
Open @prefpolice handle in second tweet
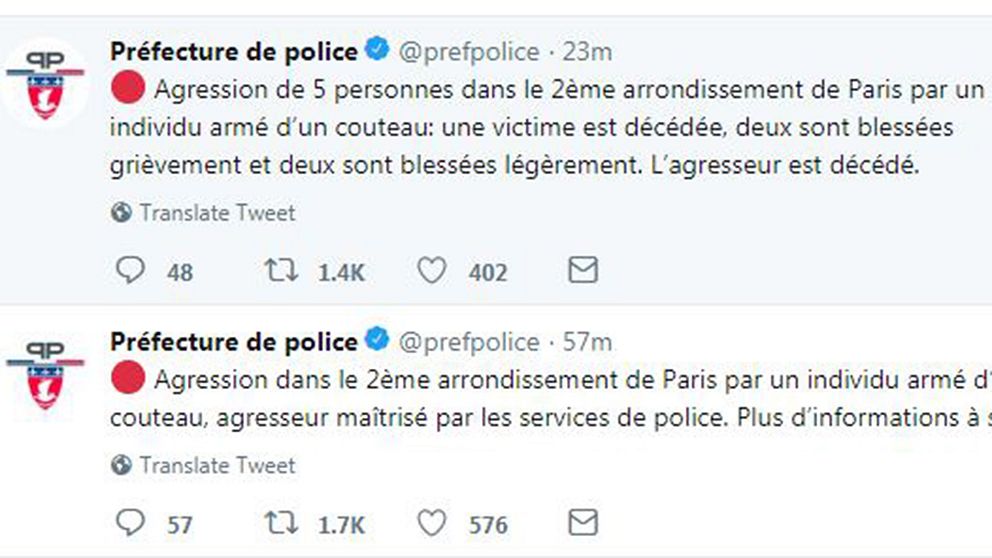point(469,342)
